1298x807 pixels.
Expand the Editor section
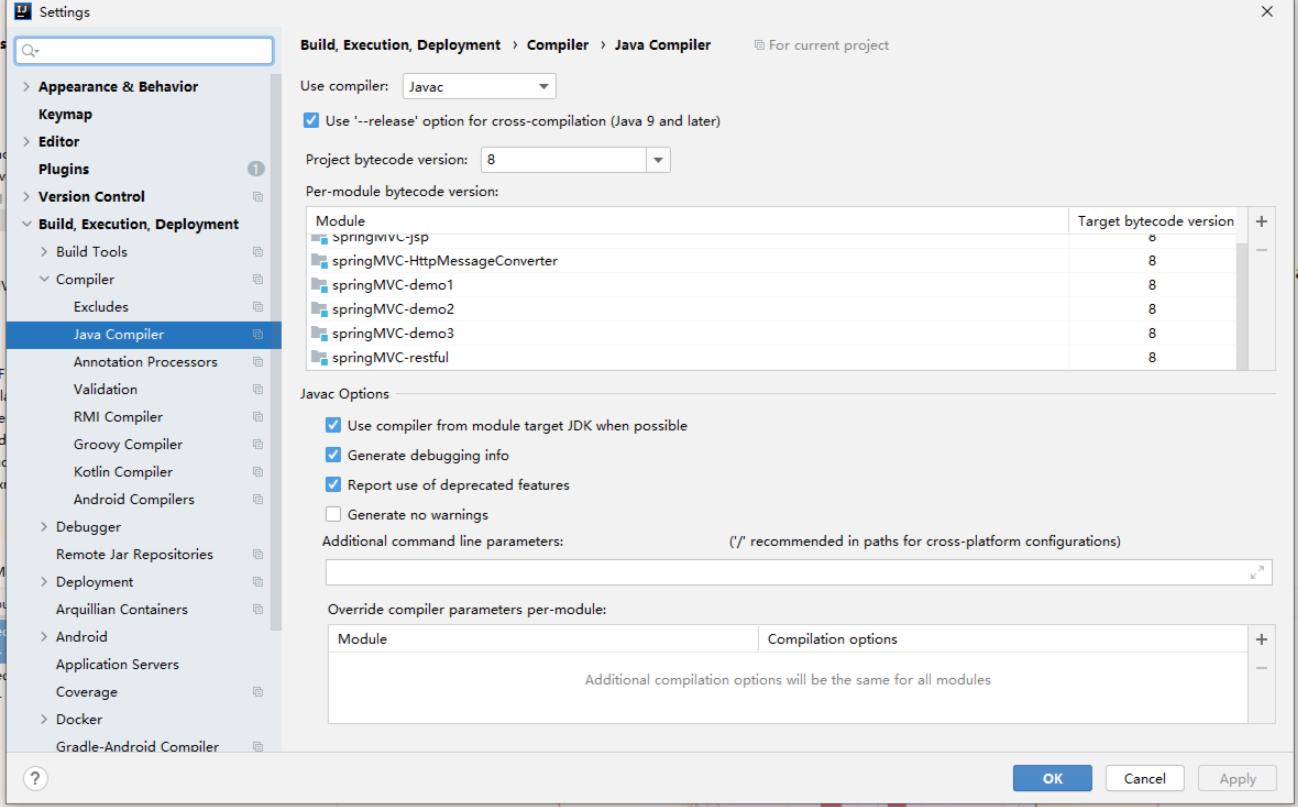26,142
